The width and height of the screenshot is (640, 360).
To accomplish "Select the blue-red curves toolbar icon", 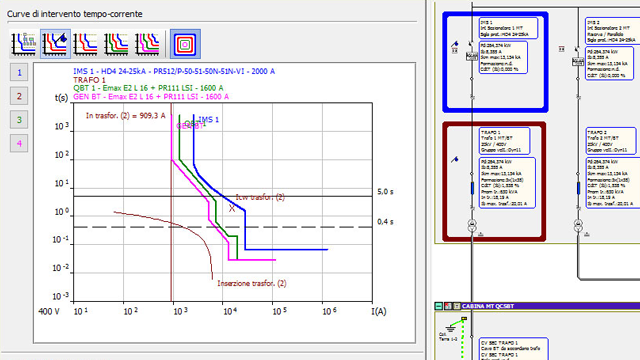I will click(x=85, y=44).
